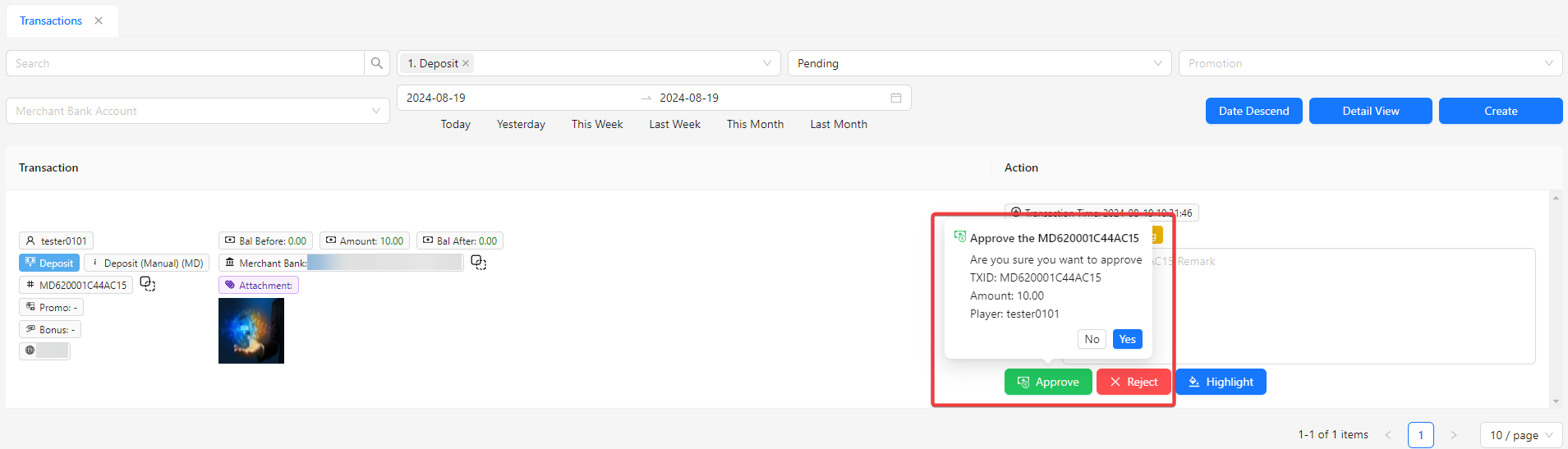Click into the Search text field

[x=185, y=63]
